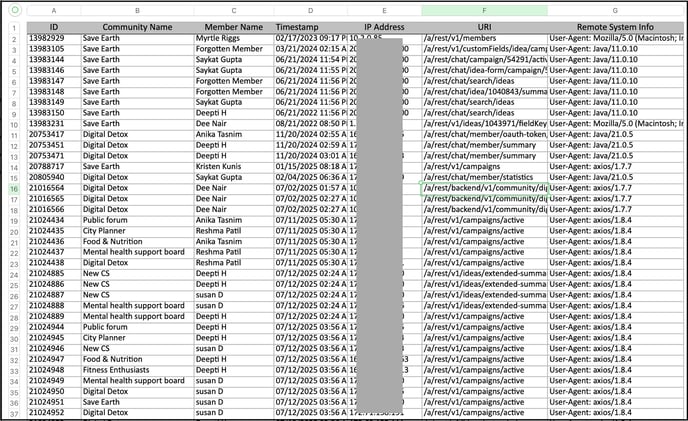Select timestamp 02/04/2025 06:36
This screenshot has width=688, height=421.
pos(311,177)
